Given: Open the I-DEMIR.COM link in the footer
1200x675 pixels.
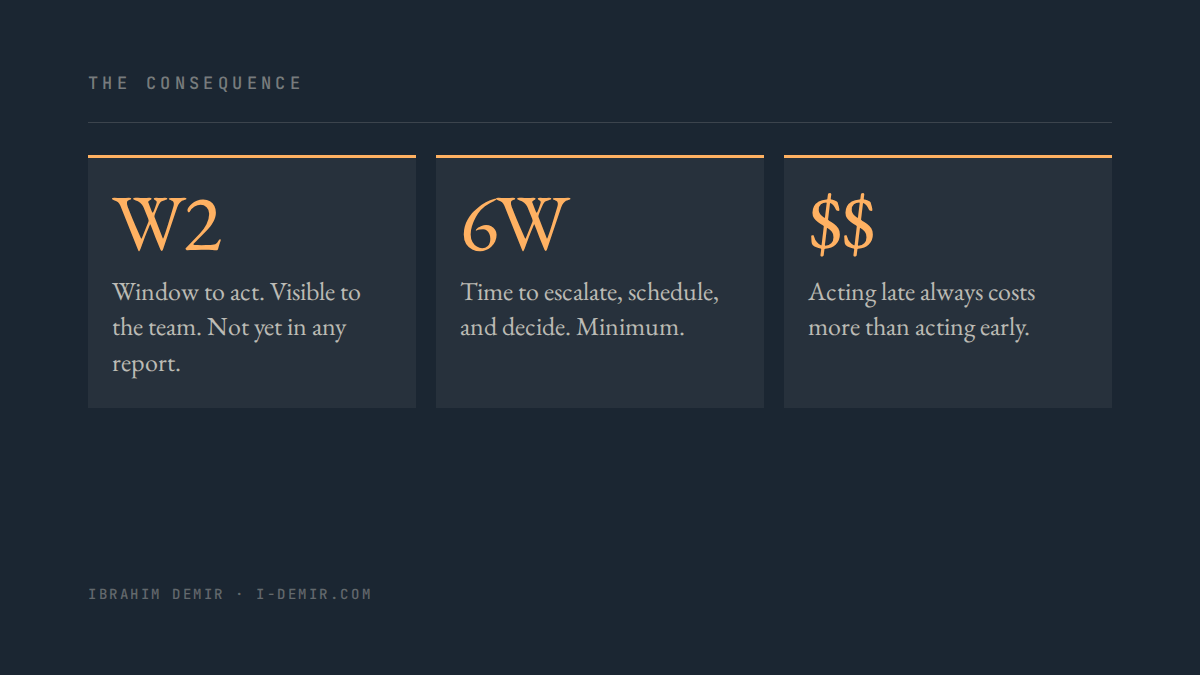Looking at the screenshot, I should coord(313,594).
